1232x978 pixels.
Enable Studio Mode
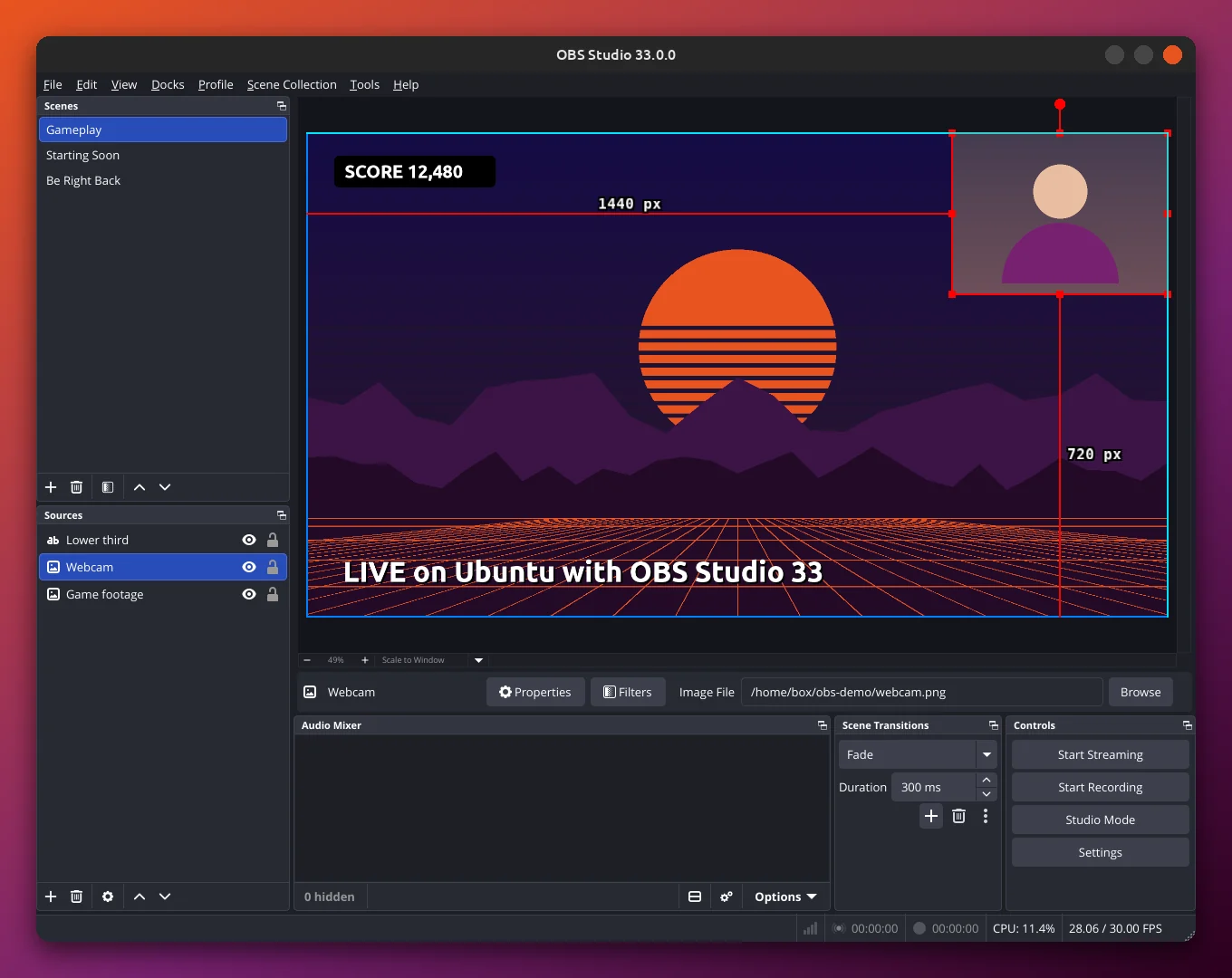point(1101,820)
